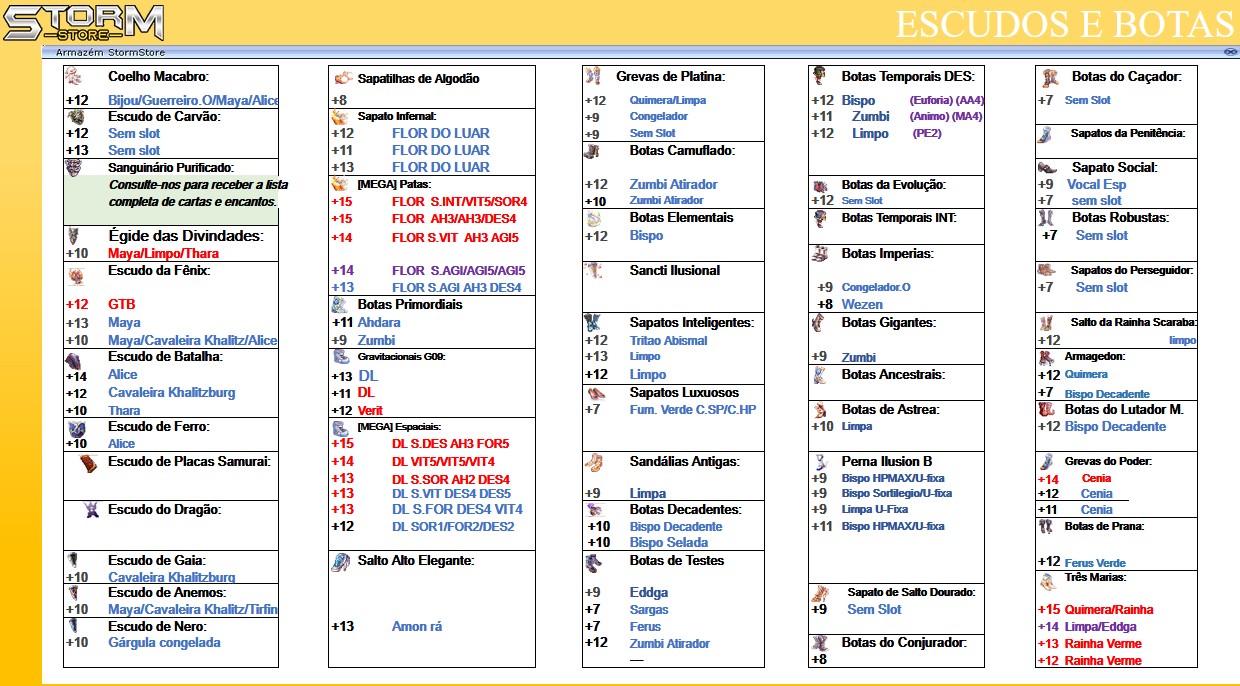Click the Armagedon boots icon
Viewport: 1240px width, 686px height.
click(1046, 357)
